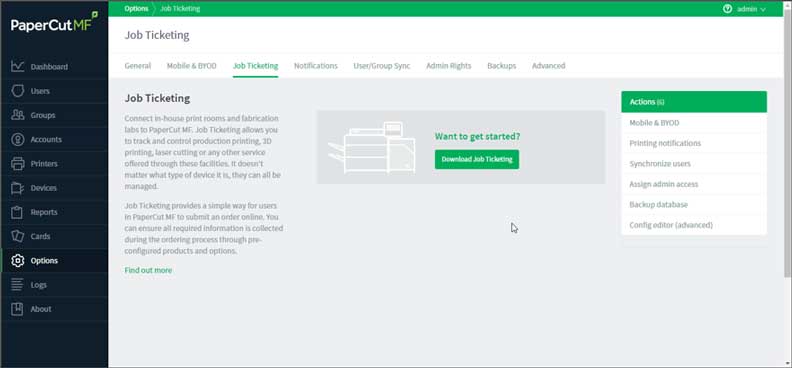Viewport: 792px width, 368px height.
Task: Open Logs in the sidebar menu
Action: (x=54, y=285)
